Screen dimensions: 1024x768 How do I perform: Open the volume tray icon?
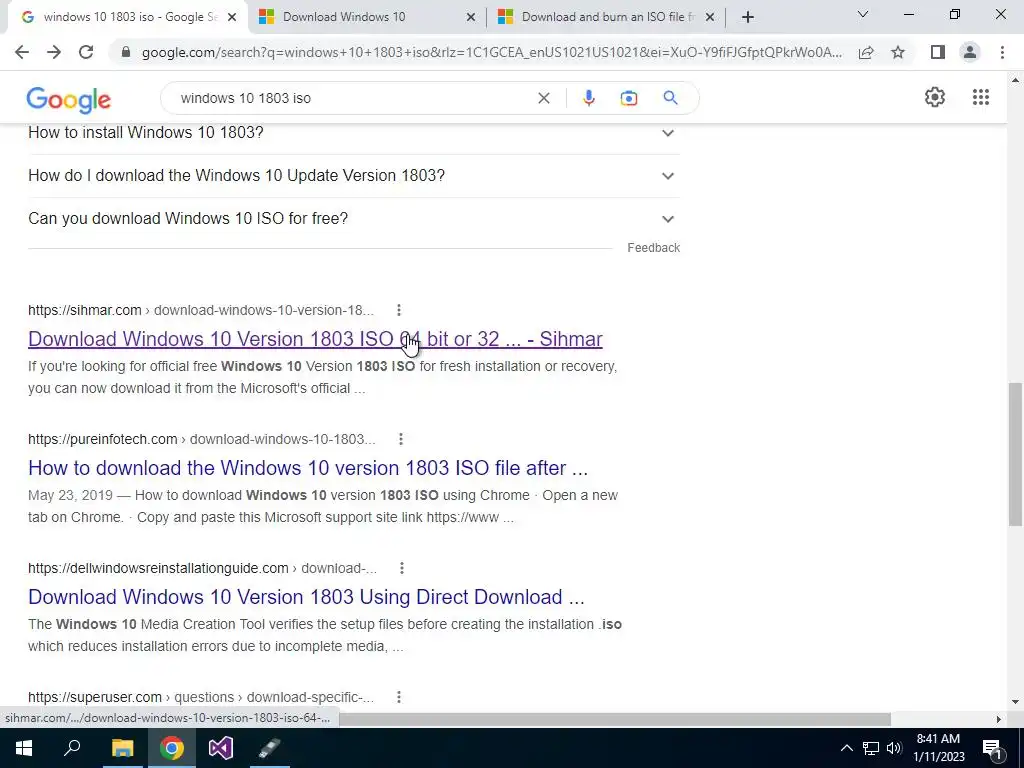point(894,748)
